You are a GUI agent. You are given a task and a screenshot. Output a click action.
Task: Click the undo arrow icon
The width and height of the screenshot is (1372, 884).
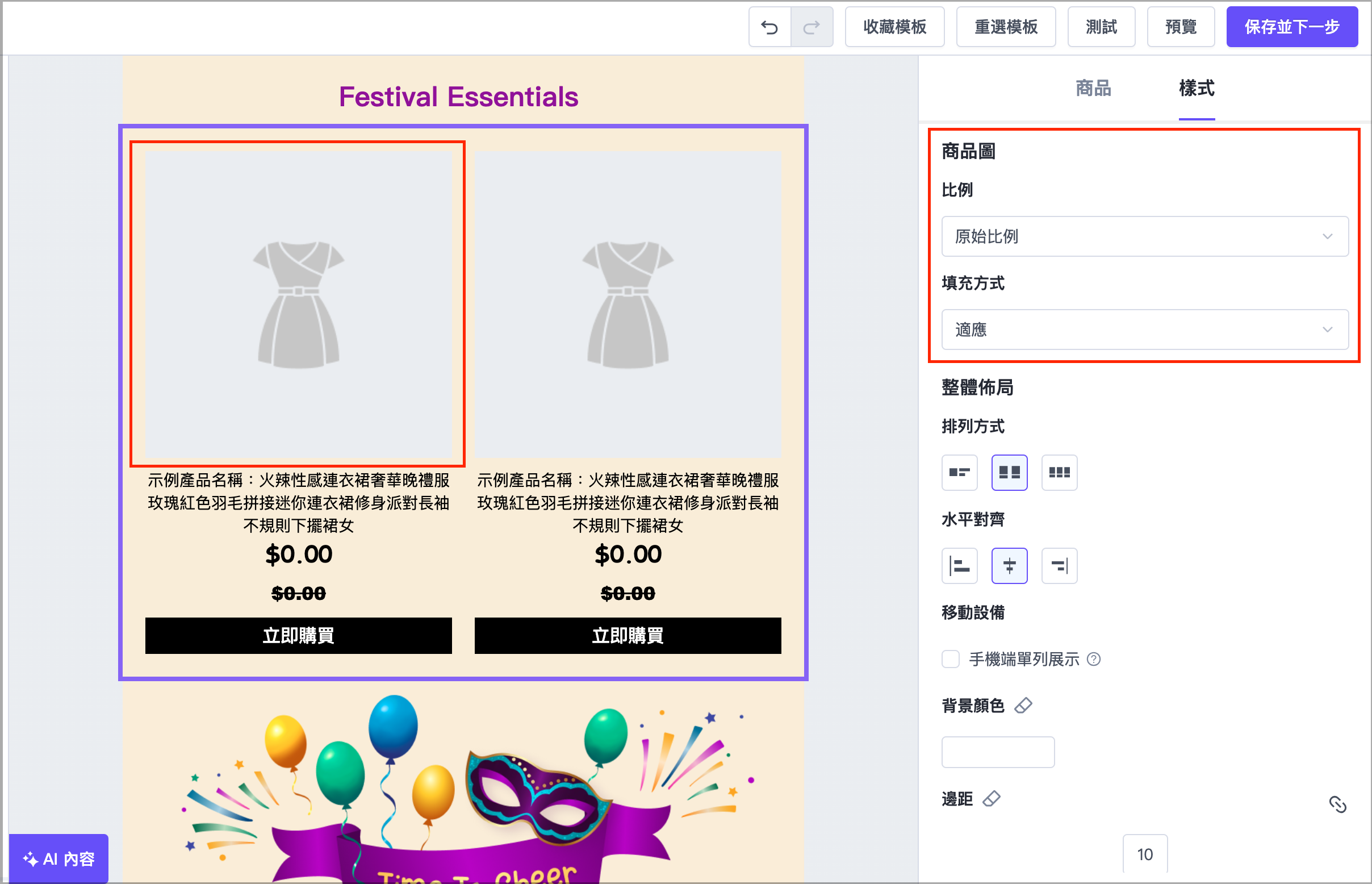click(x=769, y=26)
